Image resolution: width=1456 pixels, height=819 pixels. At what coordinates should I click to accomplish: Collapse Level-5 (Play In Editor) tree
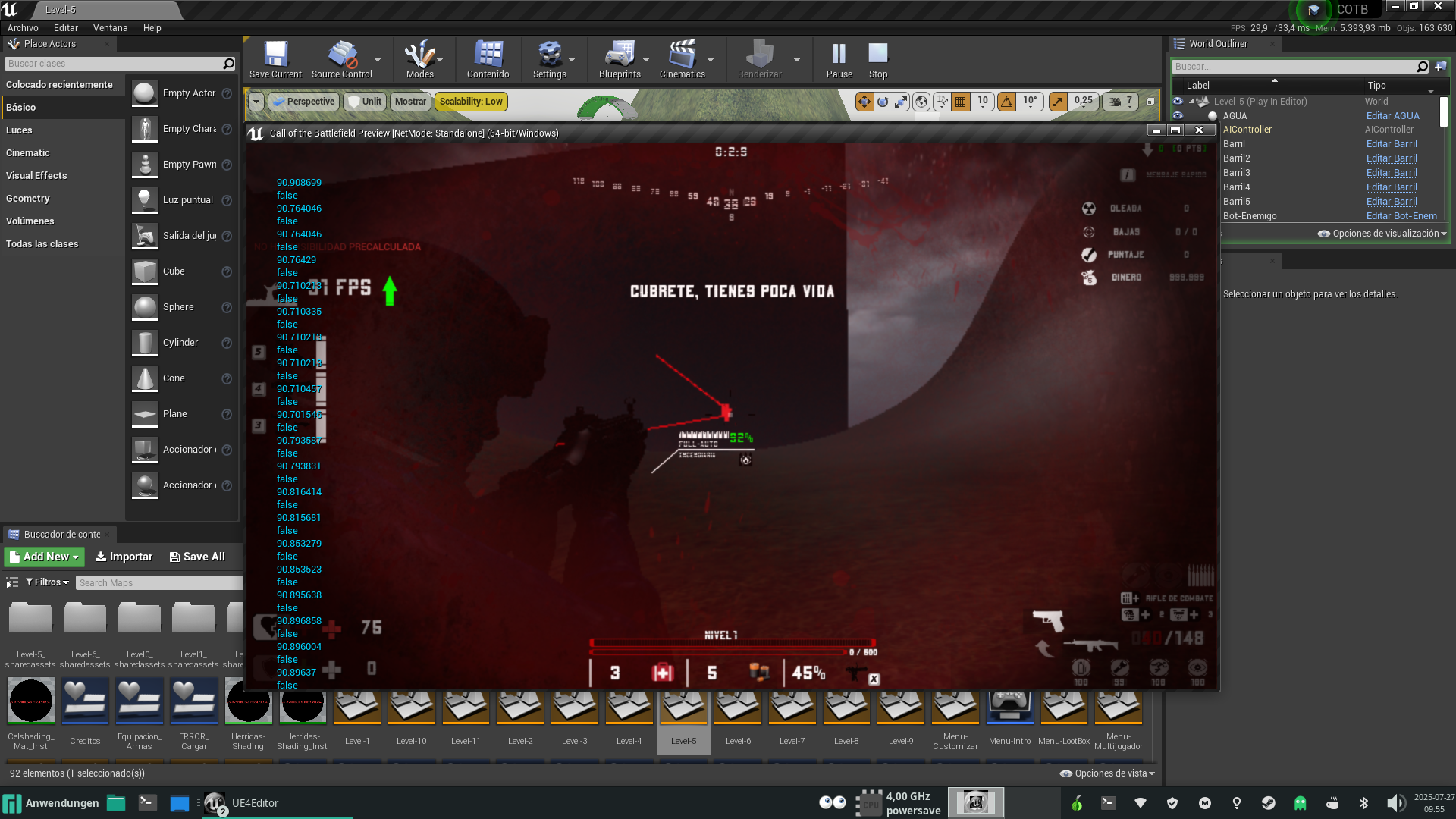(1192, 101)
